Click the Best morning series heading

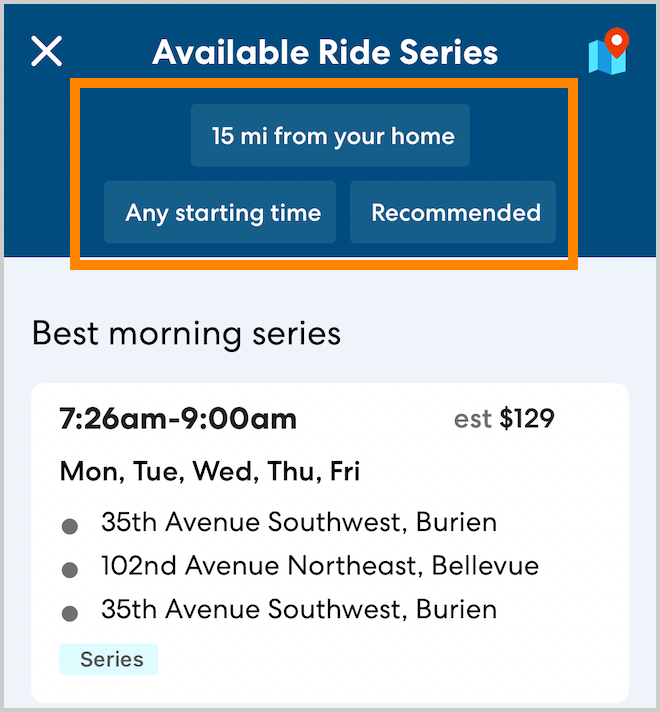[x=186, y=333]
